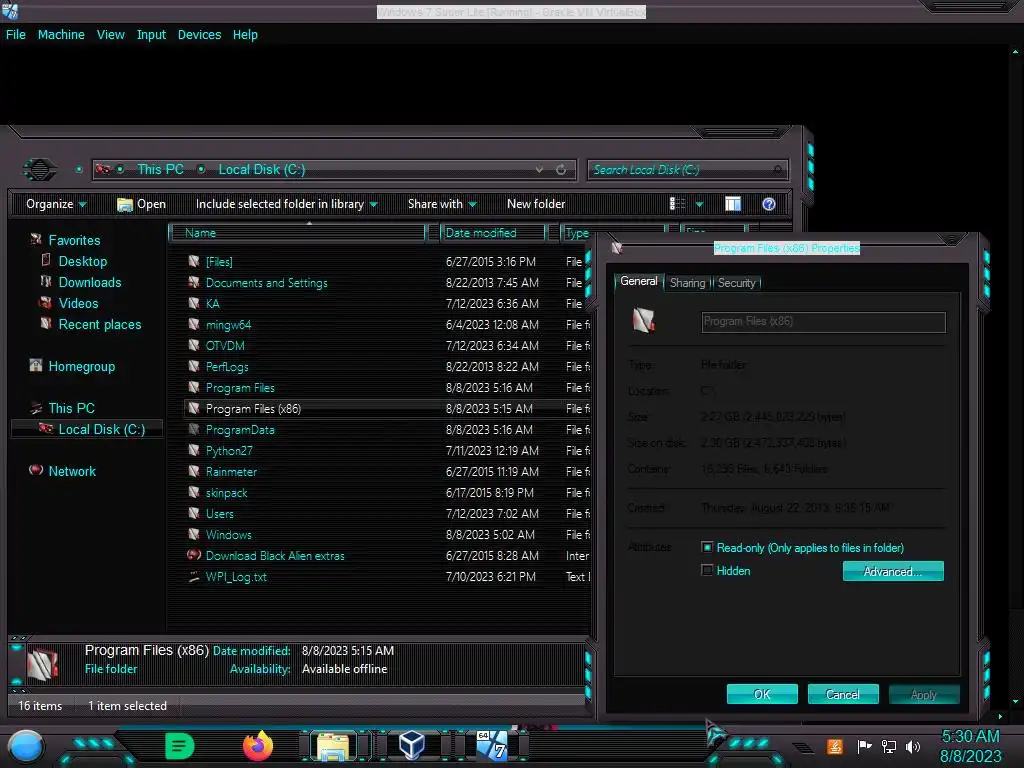Viewport: 1024px width, 768px height.
Task: Click the Documents and Settings folder icon
Action: click(193, 282)
